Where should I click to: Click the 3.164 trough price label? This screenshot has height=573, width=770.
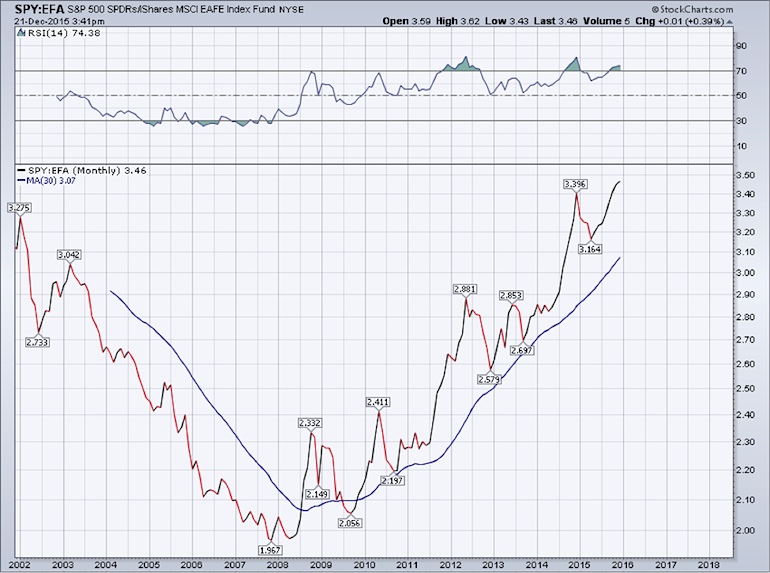(590, 249)
